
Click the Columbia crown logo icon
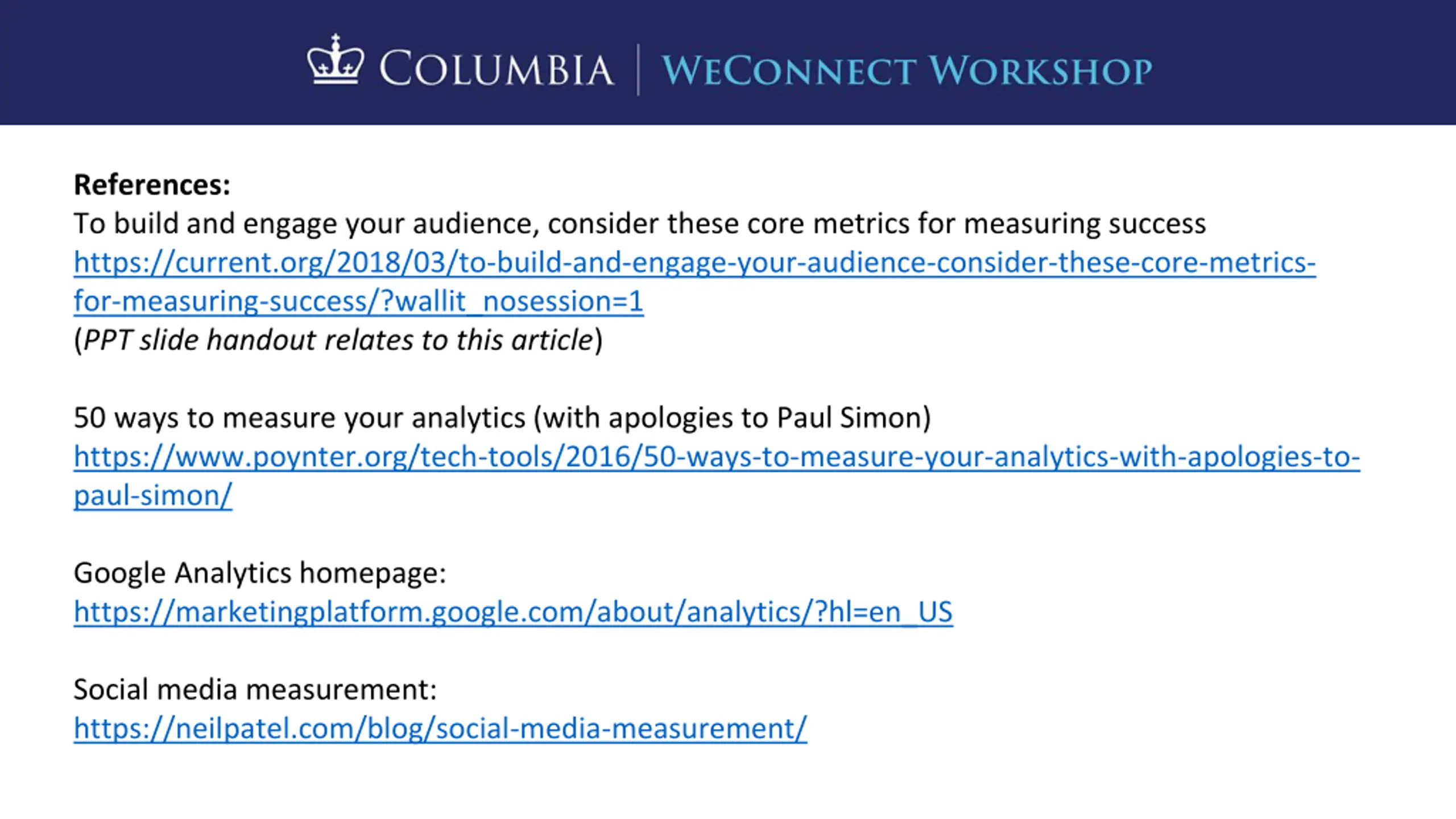tap(336, 60)
